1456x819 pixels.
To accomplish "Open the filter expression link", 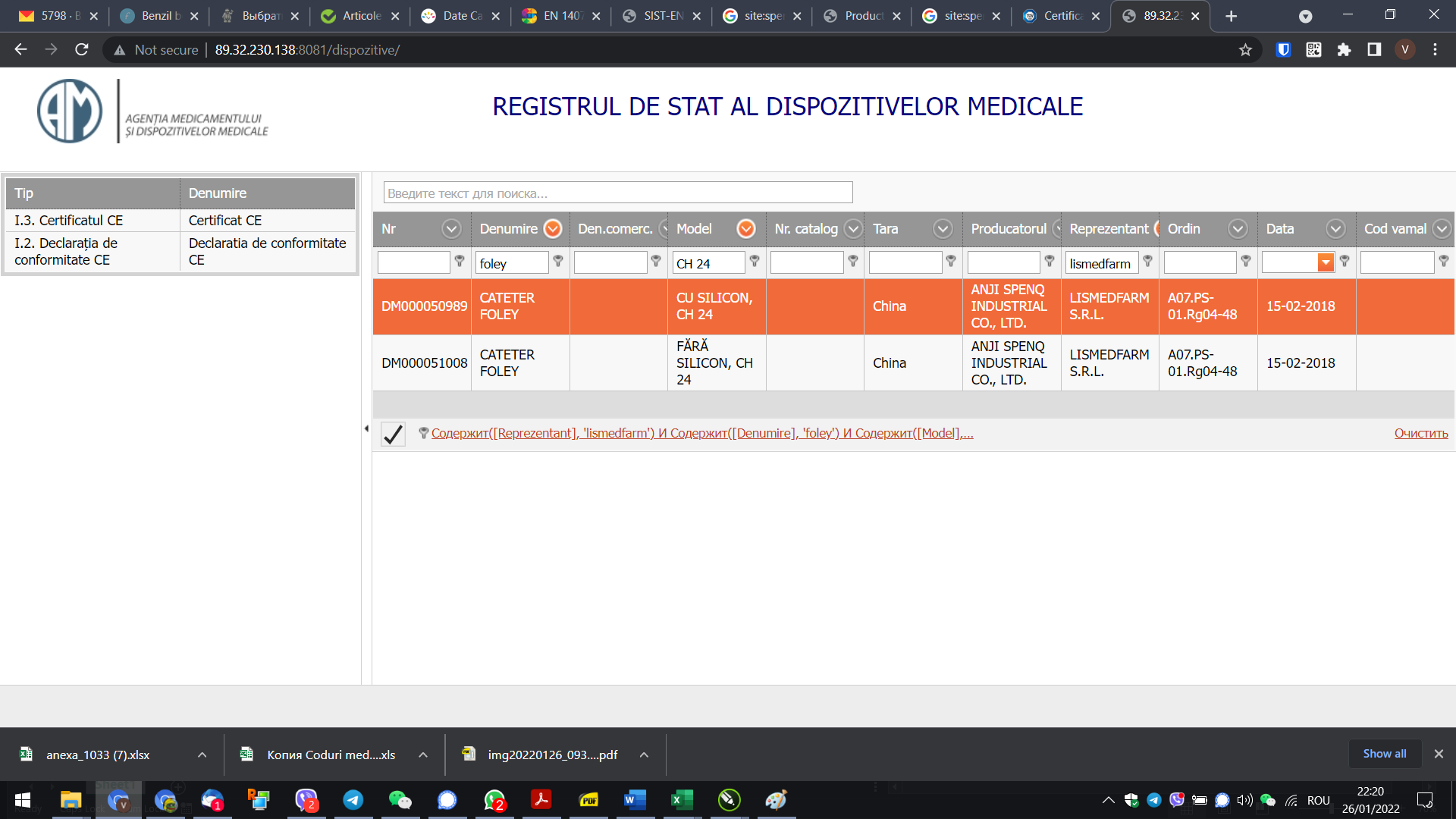I will [x=701, y=433].
